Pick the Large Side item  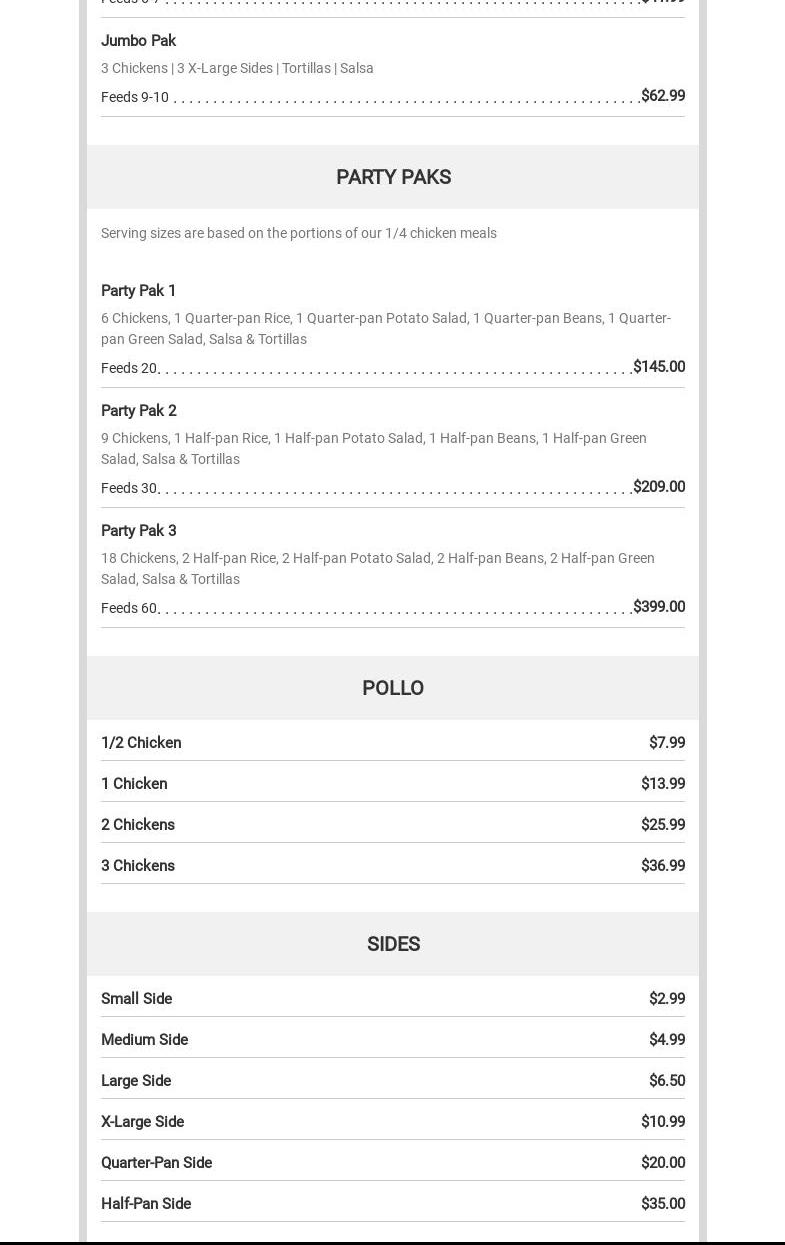(x=136, y=1081)
